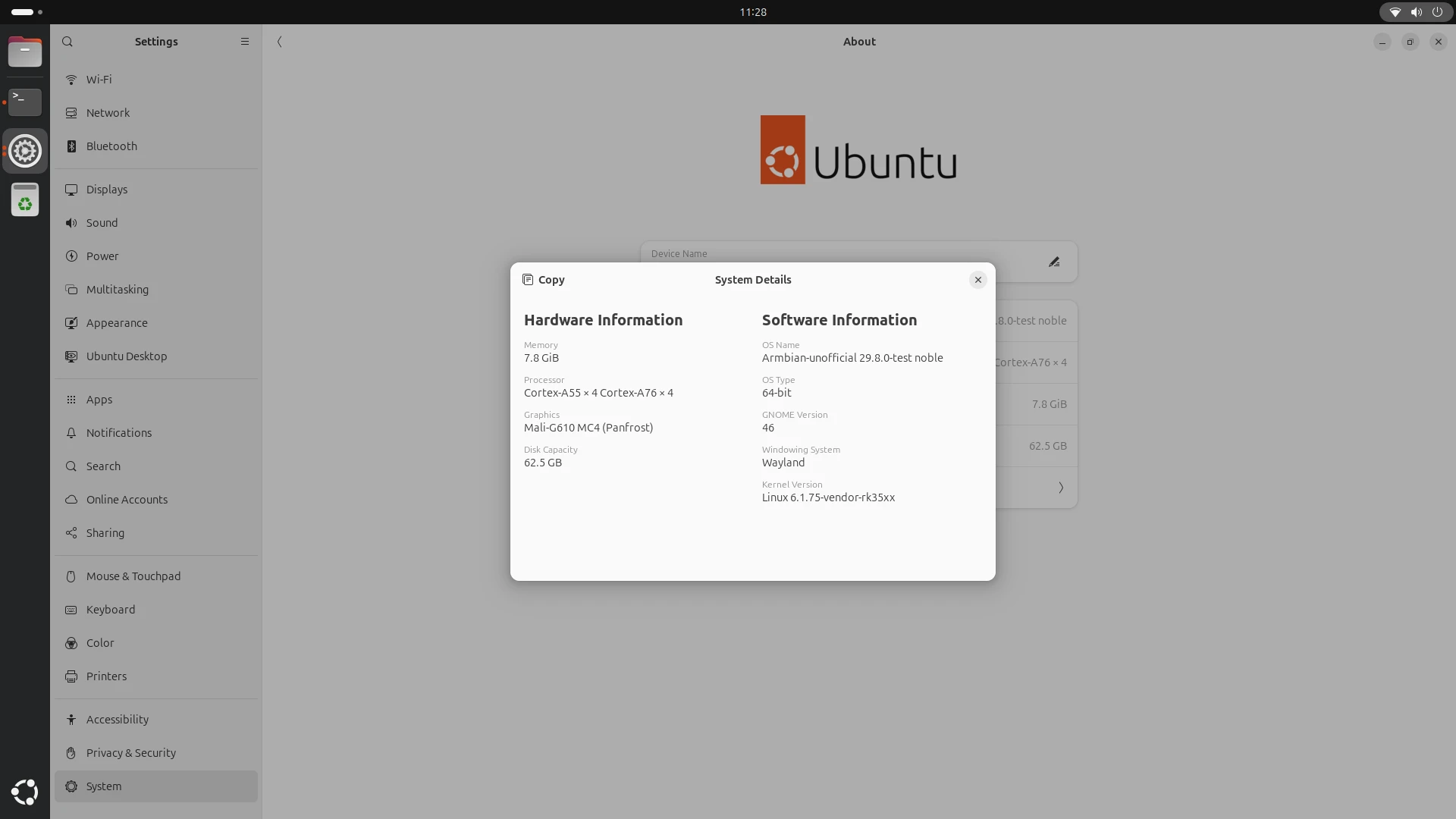Expand the disk capacity details chevron

[x=1060, y=487]
